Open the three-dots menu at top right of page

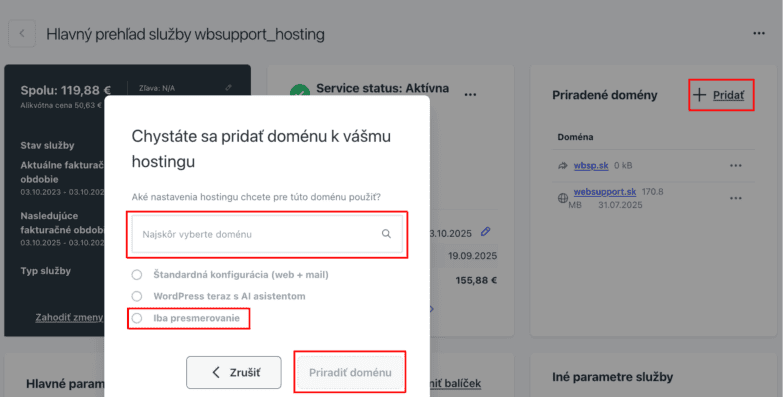click(759, 33)
